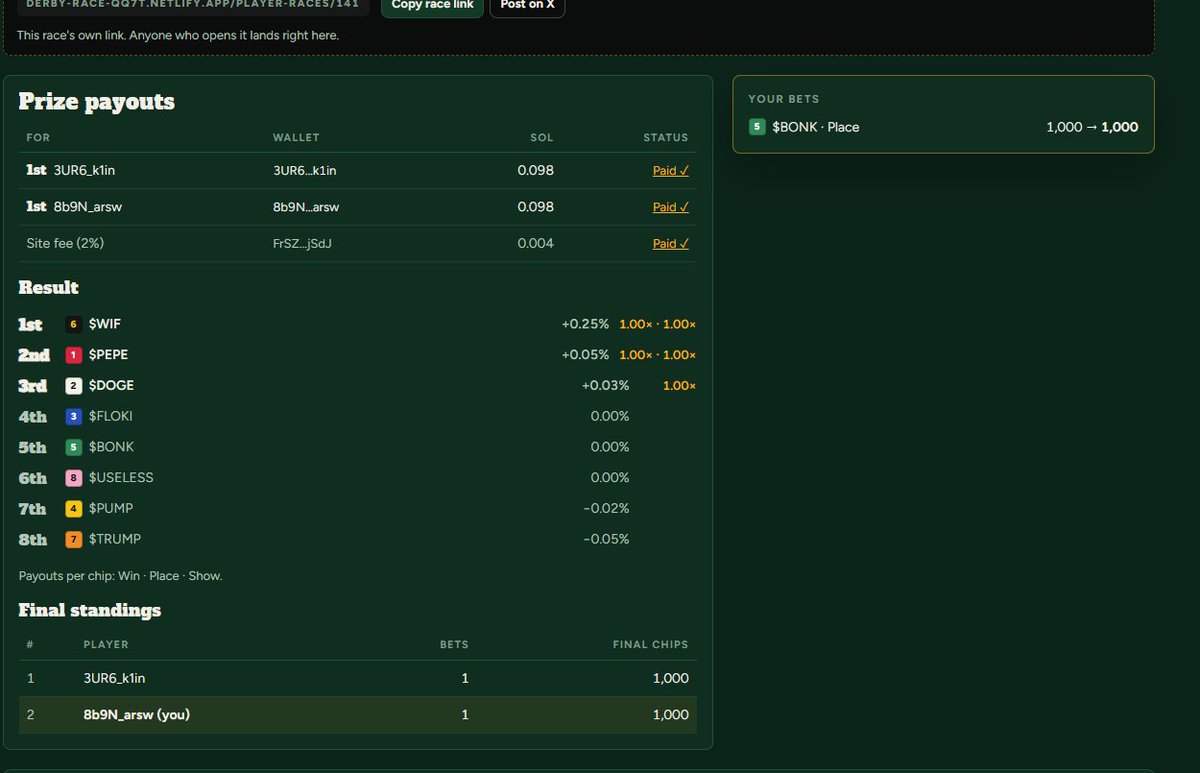The height and width of the screenshot is (773, 1200).
Task: Click the $BONK badge in Result list
Action: [73, 447]
